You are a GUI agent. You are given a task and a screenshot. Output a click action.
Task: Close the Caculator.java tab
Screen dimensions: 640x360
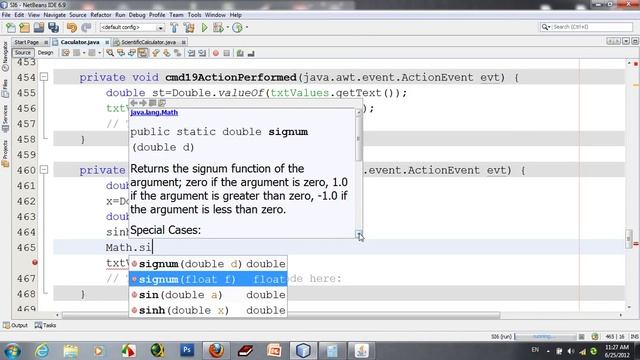107,42
